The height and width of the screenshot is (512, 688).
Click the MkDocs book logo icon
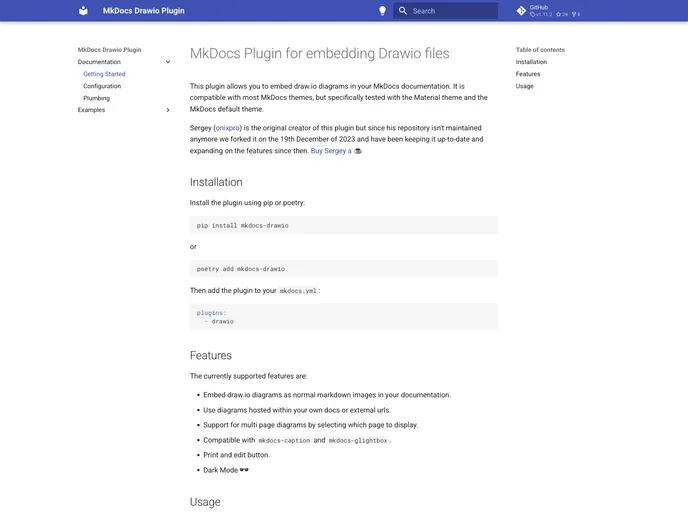pos(83,11)
